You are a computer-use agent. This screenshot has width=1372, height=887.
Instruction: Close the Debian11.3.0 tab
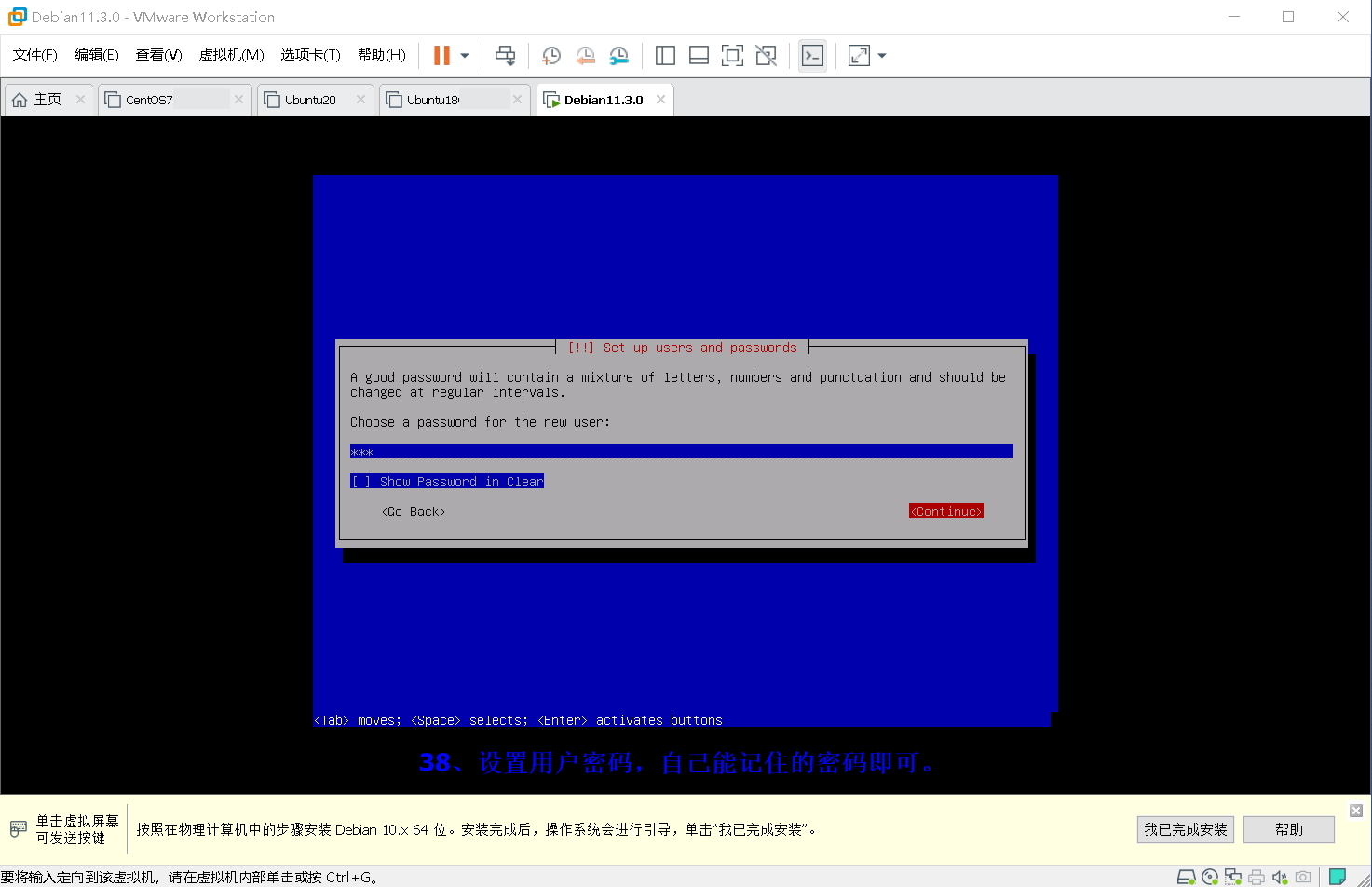[661, 100]
